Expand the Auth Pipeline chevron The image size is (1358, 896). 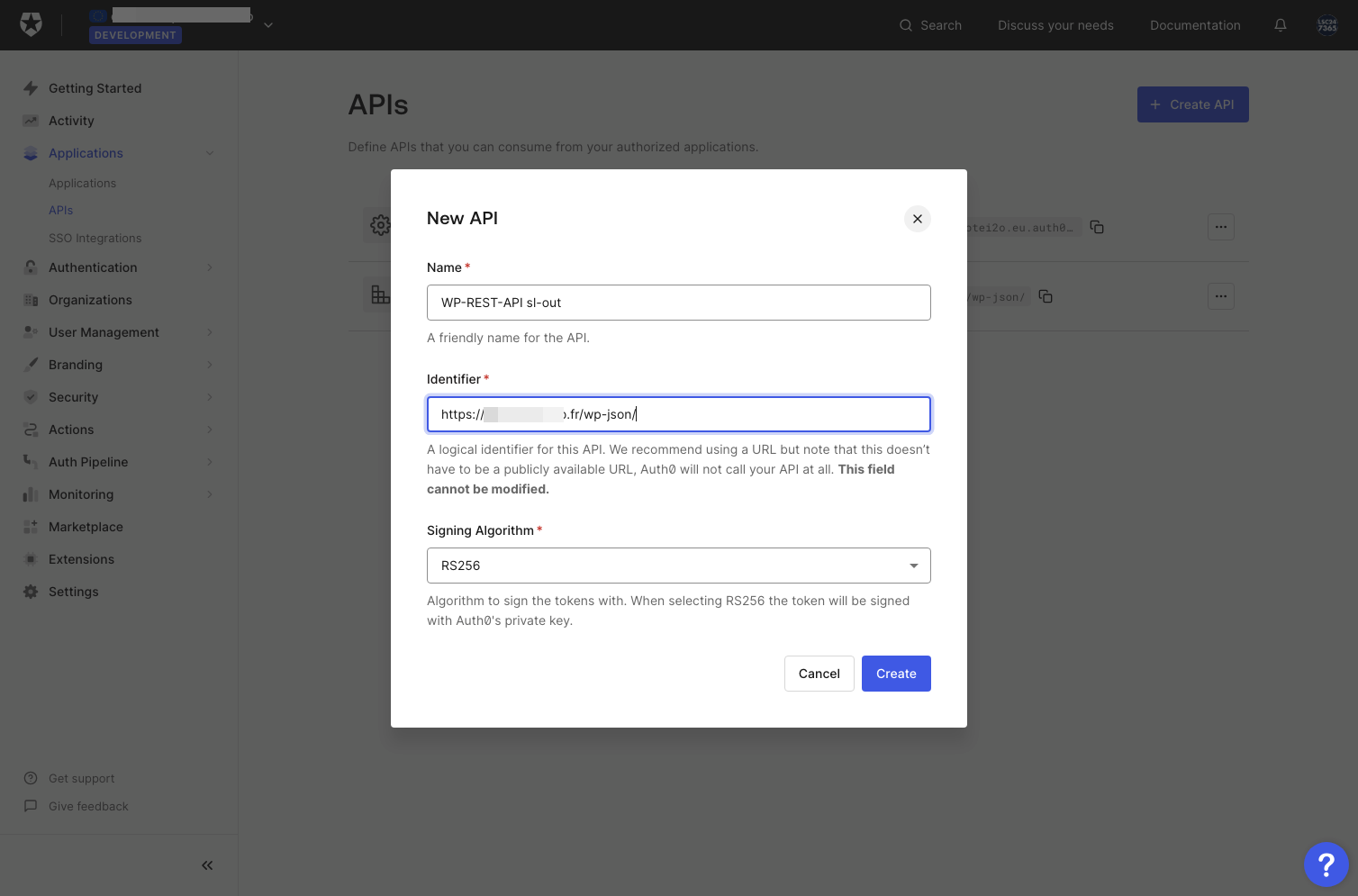[x=210, y=462]
